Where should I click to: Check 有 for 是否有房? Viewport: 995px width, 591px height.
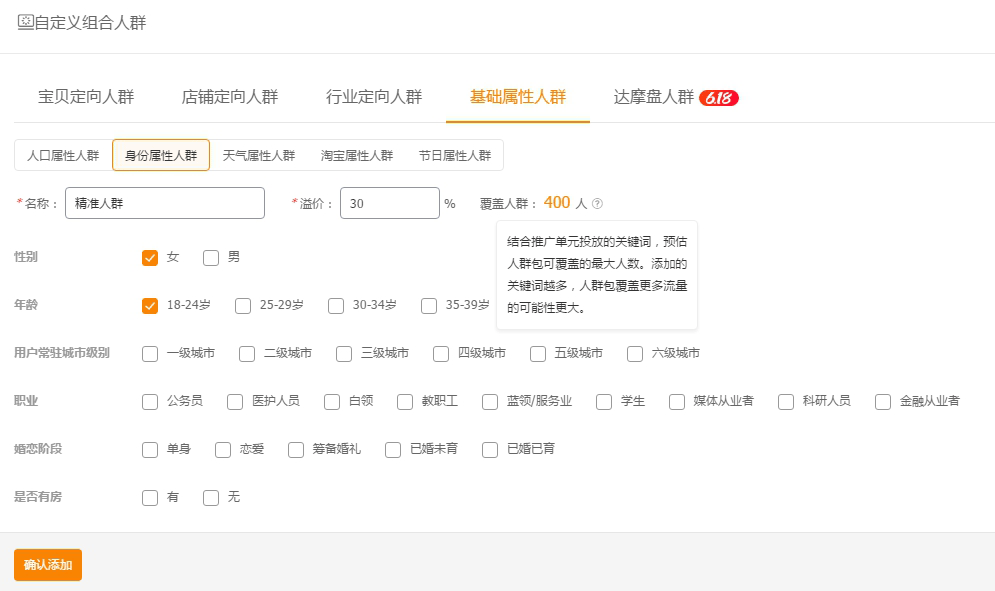[x=150, y=498]
